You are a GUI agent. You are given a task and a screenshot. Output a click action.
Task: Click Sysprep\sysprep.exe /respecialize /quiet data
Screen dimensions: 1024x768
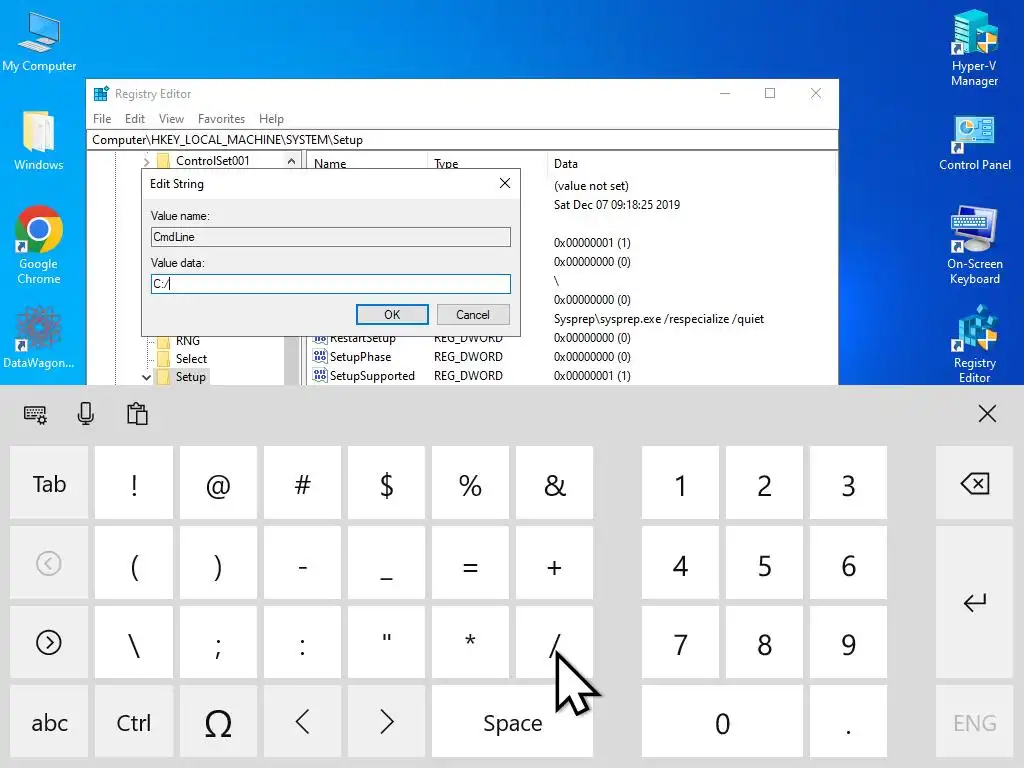(658, 319)
